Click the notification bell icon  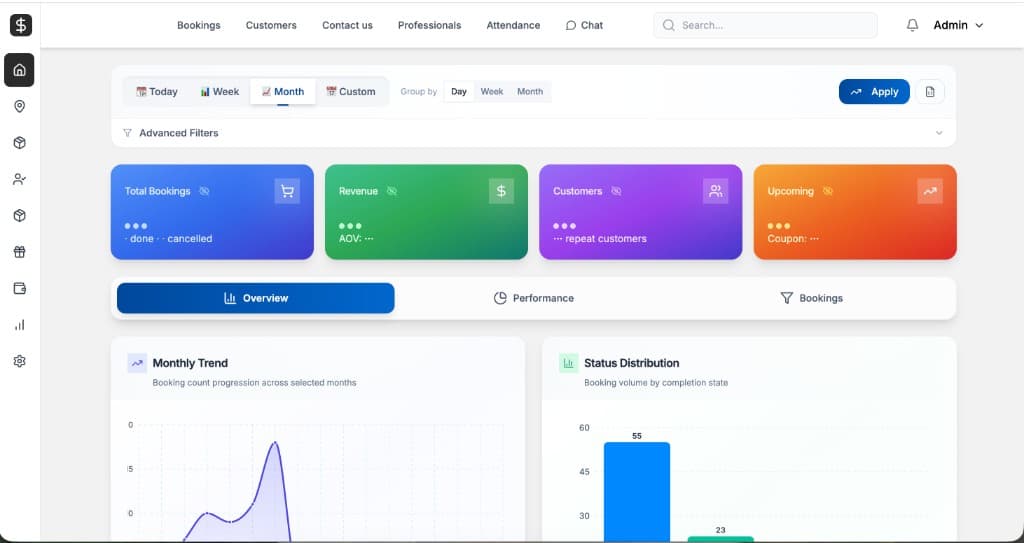pos(912,25)
